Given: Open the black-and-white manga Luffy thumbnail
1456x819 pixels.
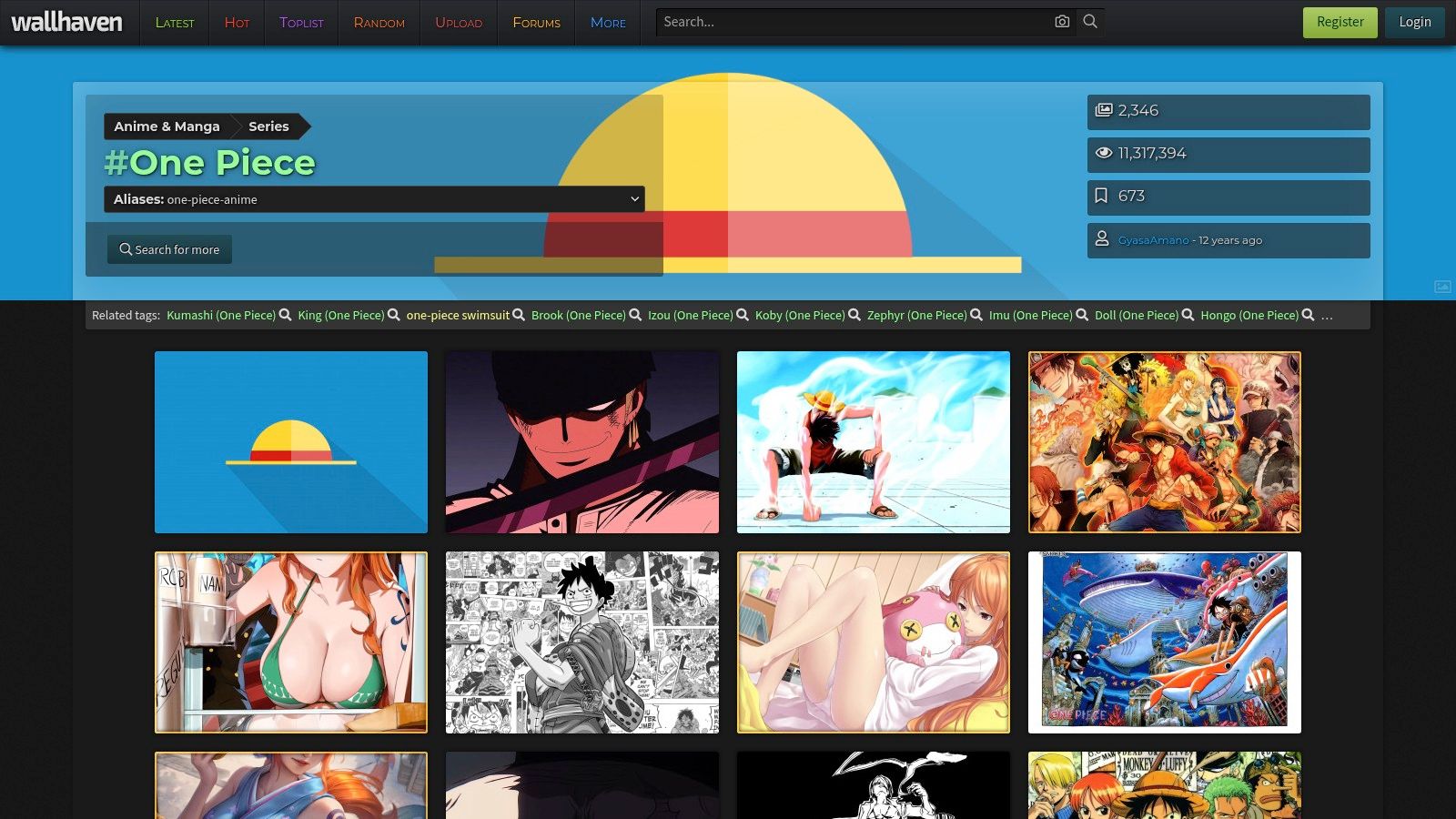Looking at the screenshot, I should point(582,642).
